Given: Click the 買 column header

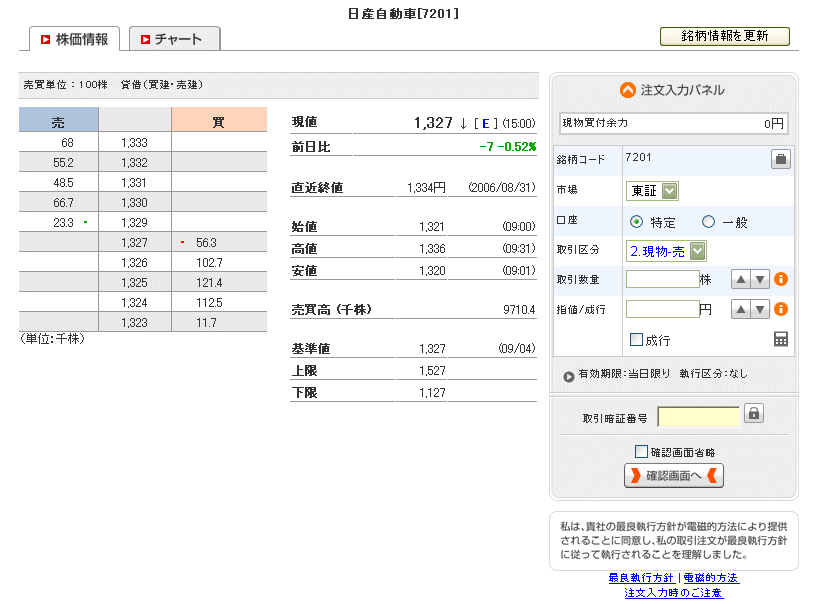Looking at the screenshot, I should 219,120.
